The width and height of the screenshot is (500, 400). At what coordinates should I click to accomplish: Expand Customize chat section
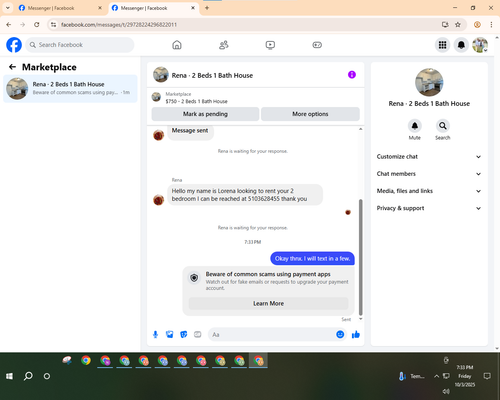point(429,157)
